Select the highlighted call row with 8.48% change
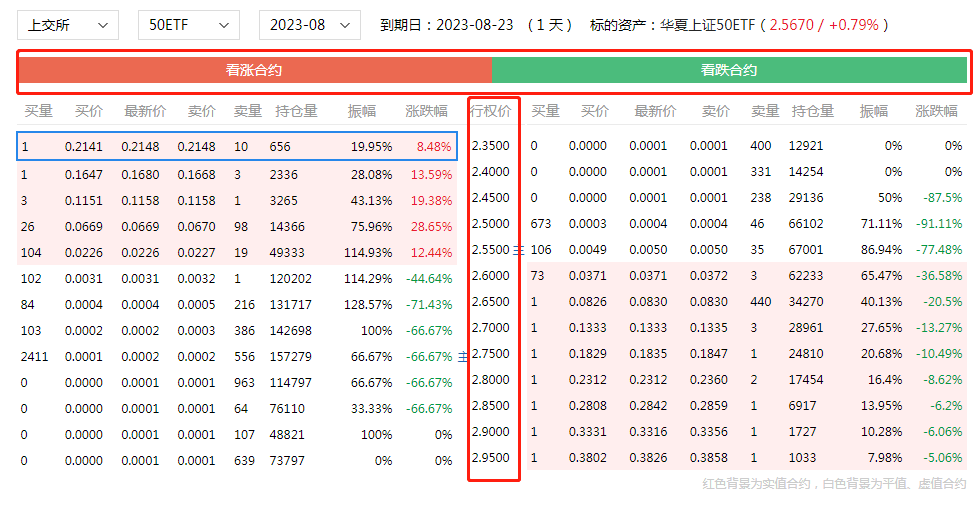Screen dimensions: 976x507 (237, 147)
